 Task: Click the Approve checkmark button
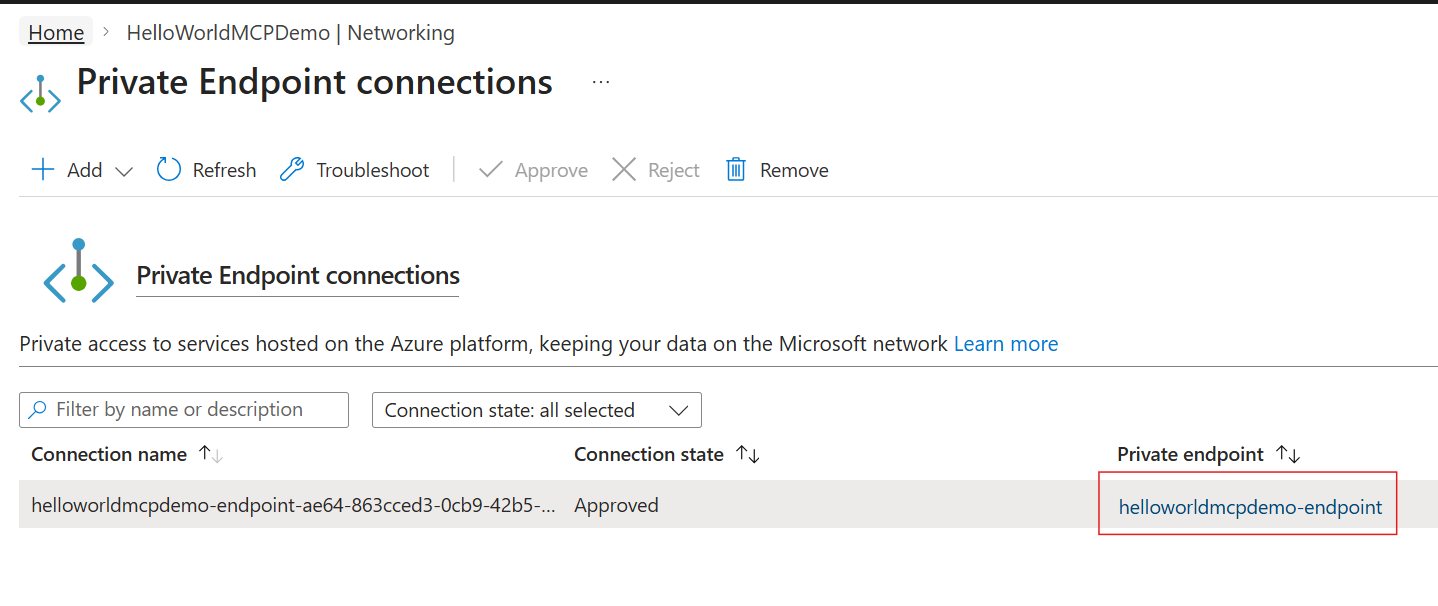pyautogui.click(x=533, y=170)
